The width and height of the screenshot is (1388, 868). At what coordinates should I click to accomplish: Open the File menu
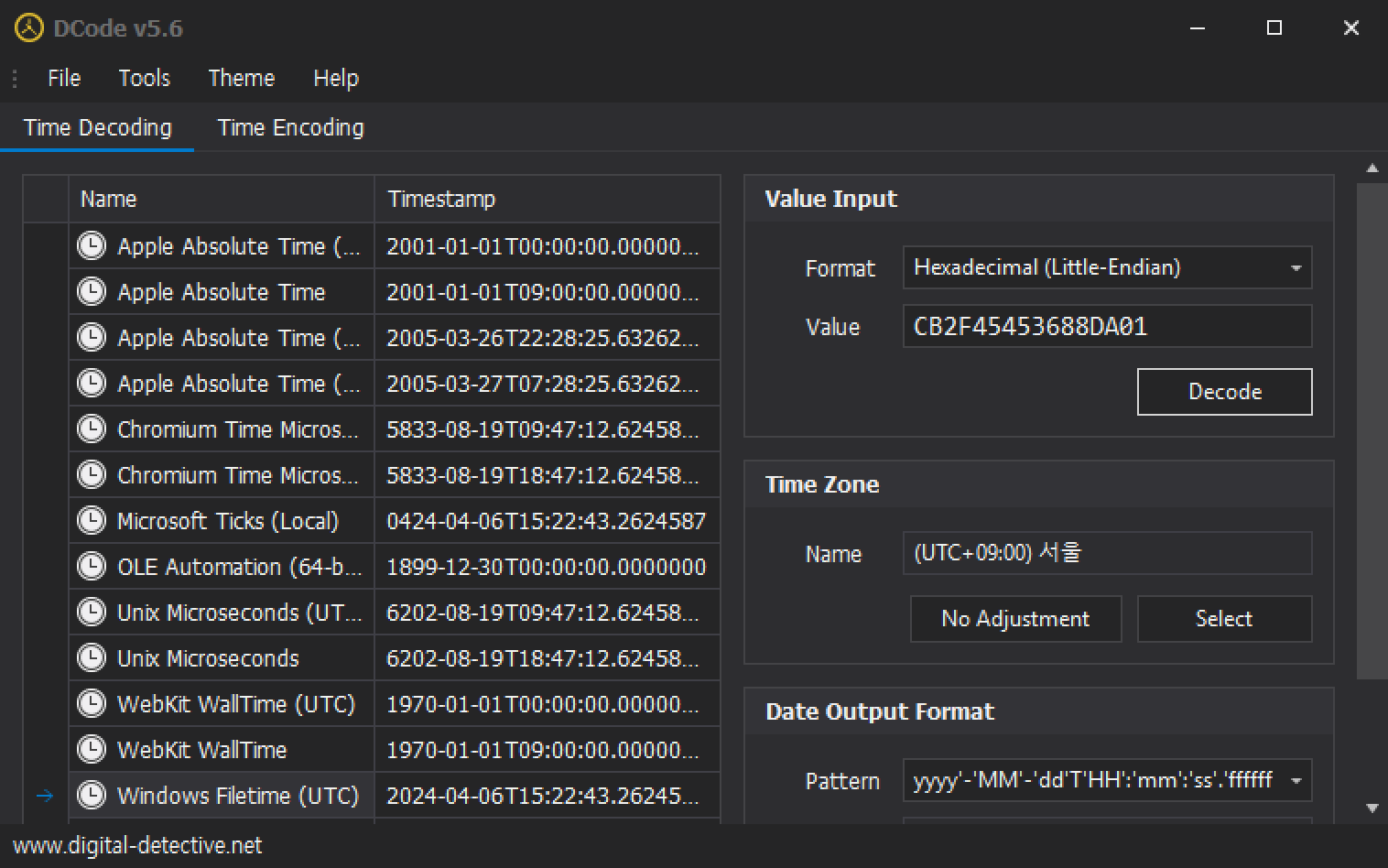pos(64,78)
